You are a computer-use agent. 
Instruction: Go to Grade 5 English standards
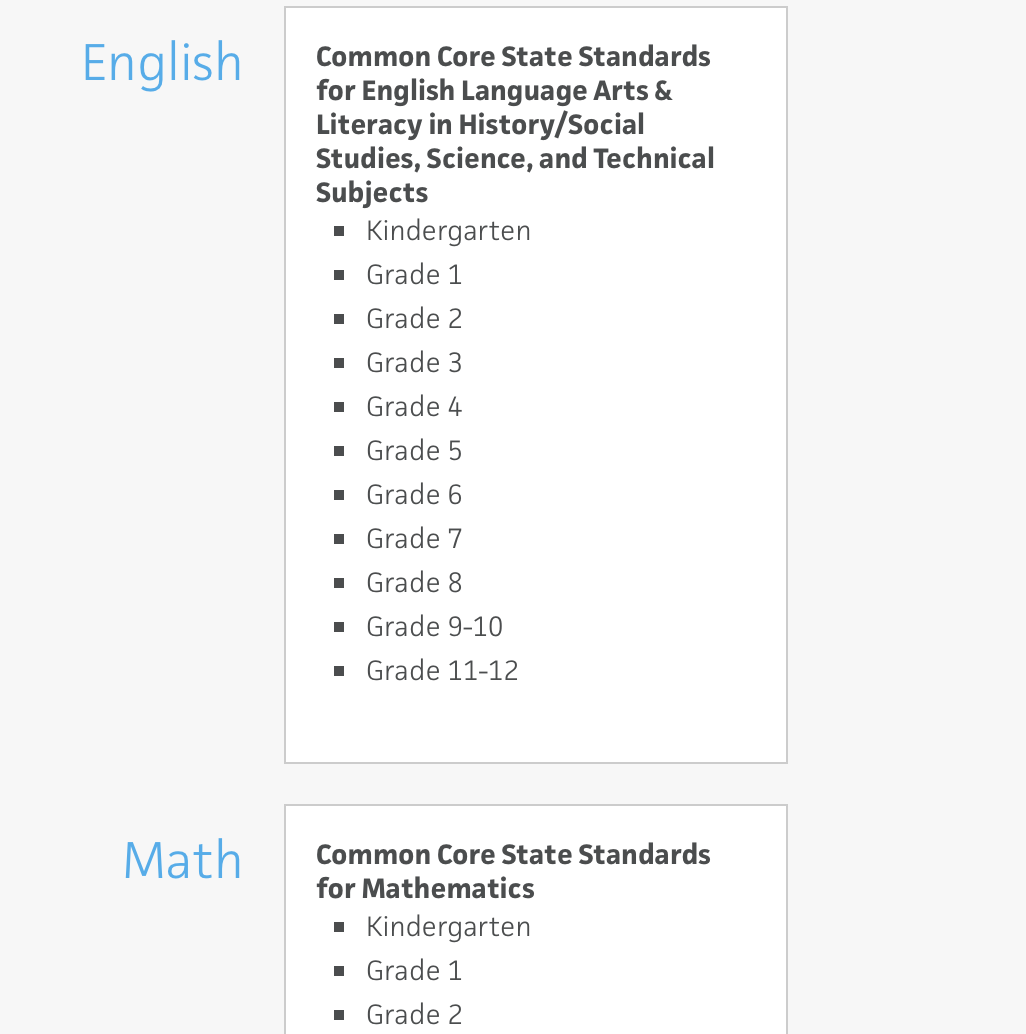click(x=414, y=451)
